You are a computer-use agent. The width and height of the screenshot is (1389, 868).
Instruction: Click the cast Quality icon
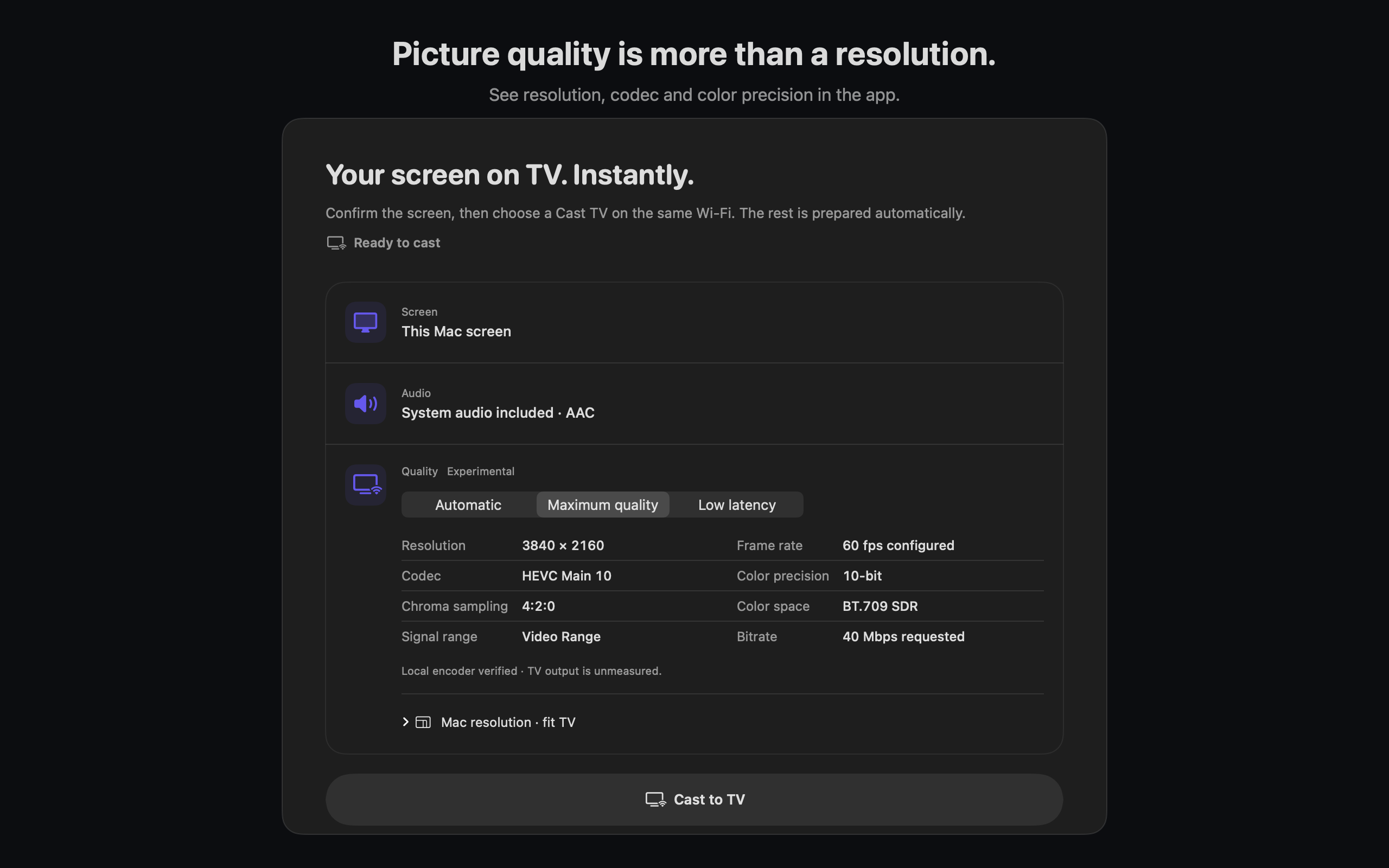(x=366, y=485)
